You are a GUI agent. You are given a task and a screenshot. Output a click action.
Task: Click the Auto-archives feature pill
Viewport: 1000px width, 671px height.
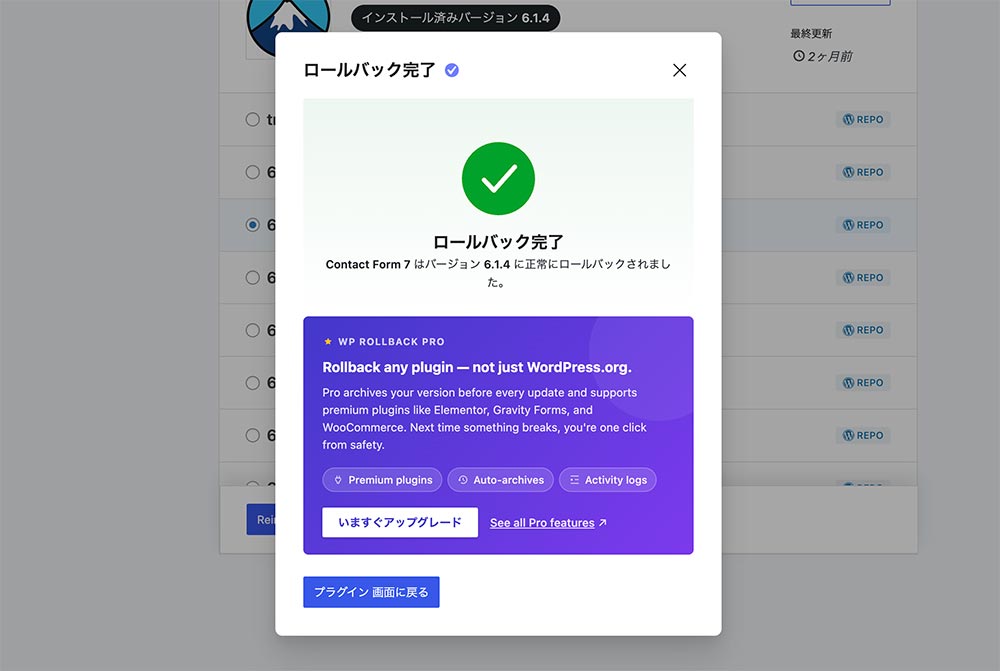click(500, 480)
